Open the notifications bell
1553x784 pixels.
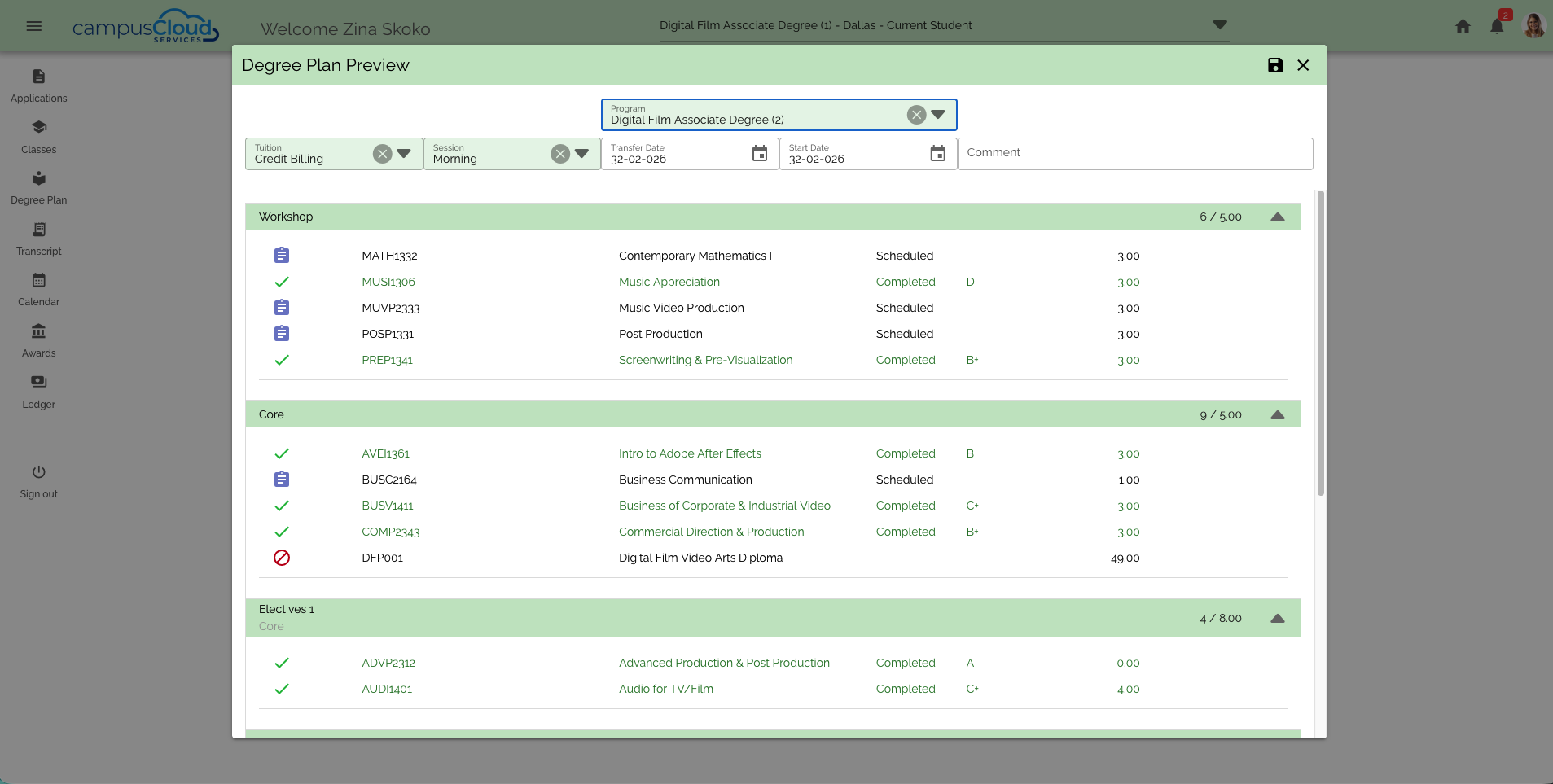point(1497,26)
